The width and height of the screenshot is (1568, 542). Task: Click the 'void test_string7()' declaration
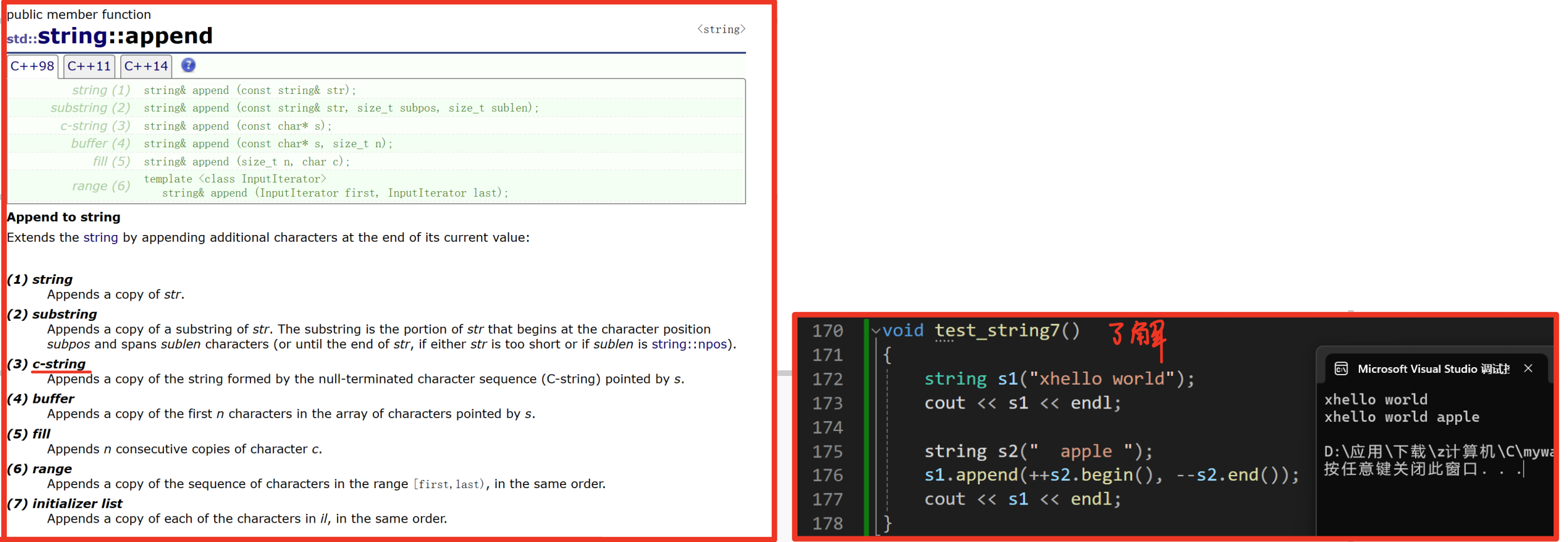tap(981, 331)
